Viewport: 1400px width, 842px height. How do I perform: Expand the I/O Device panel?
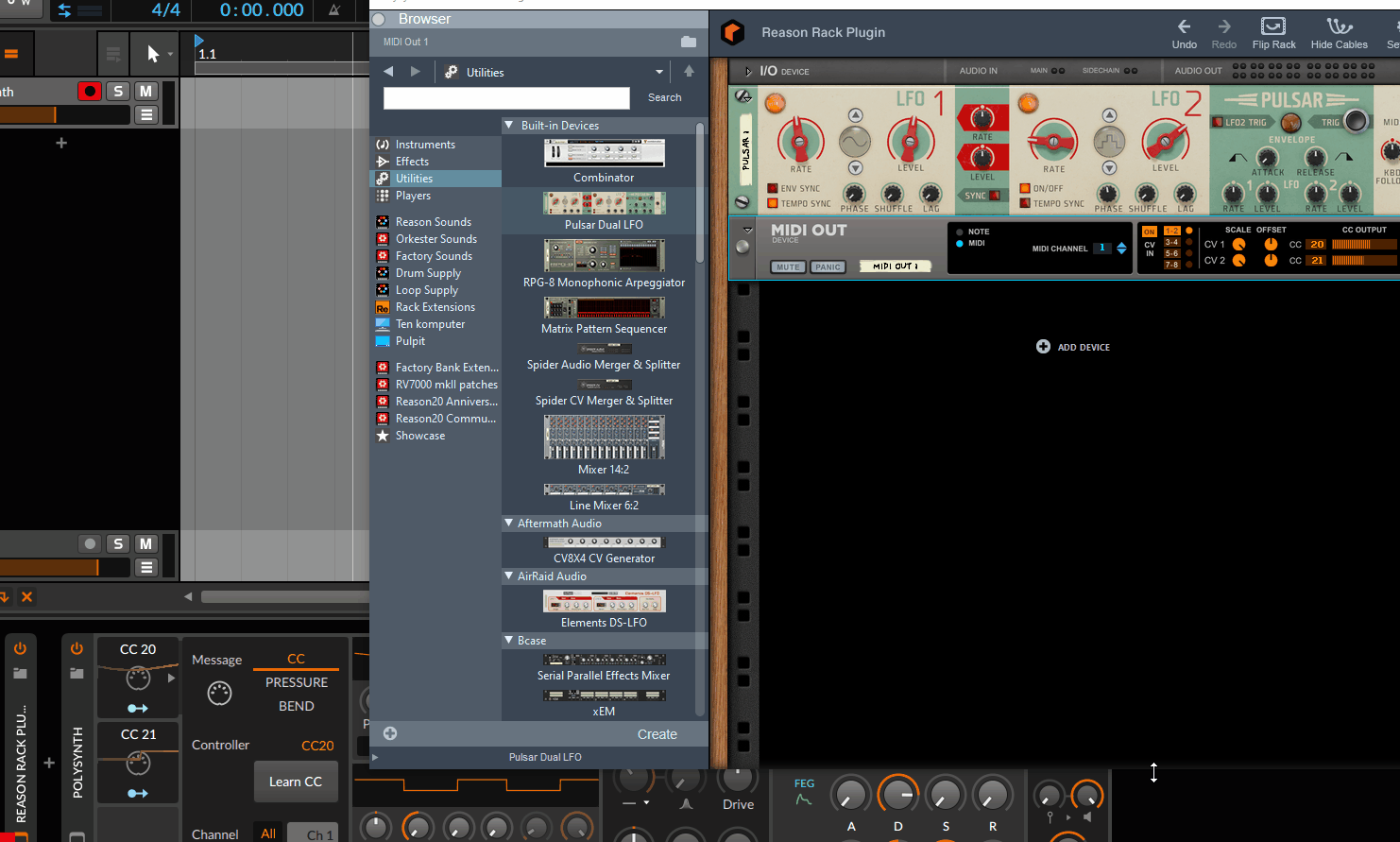(x=748, y=71)
